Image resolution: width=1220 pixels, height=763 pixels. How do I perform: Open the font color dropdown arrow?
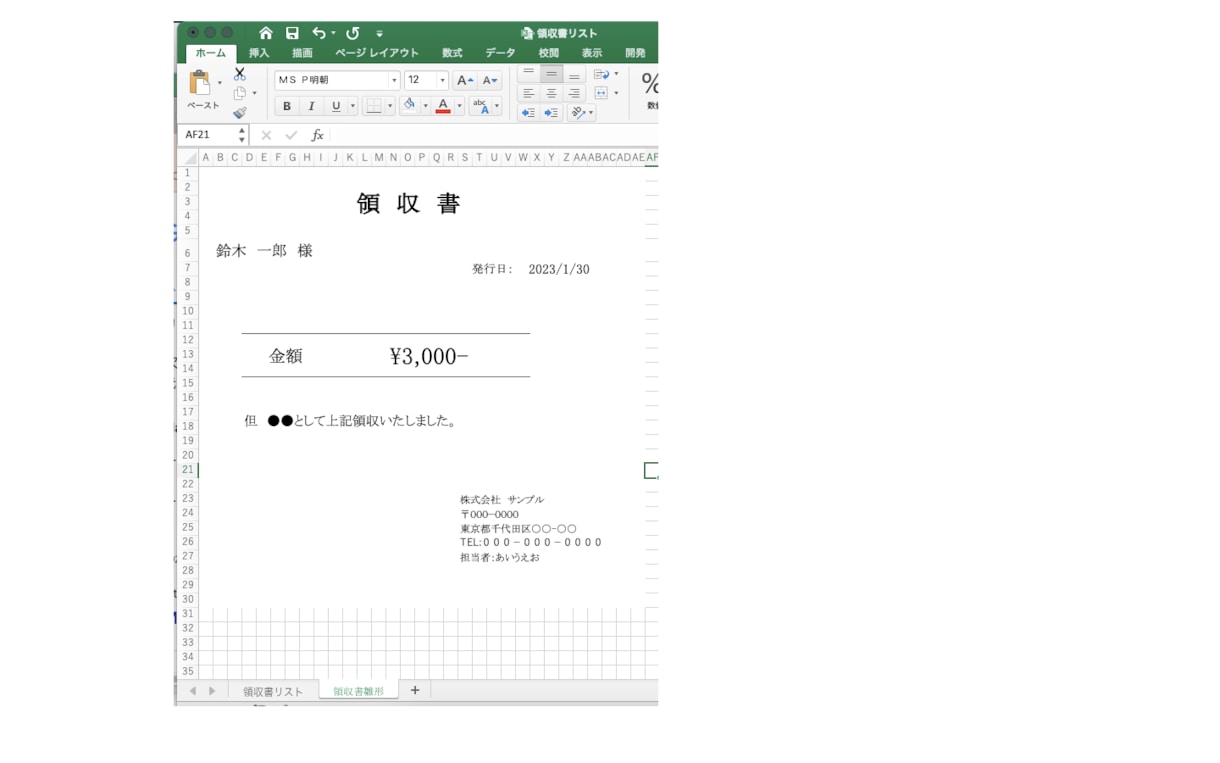[x=460, y=106]
